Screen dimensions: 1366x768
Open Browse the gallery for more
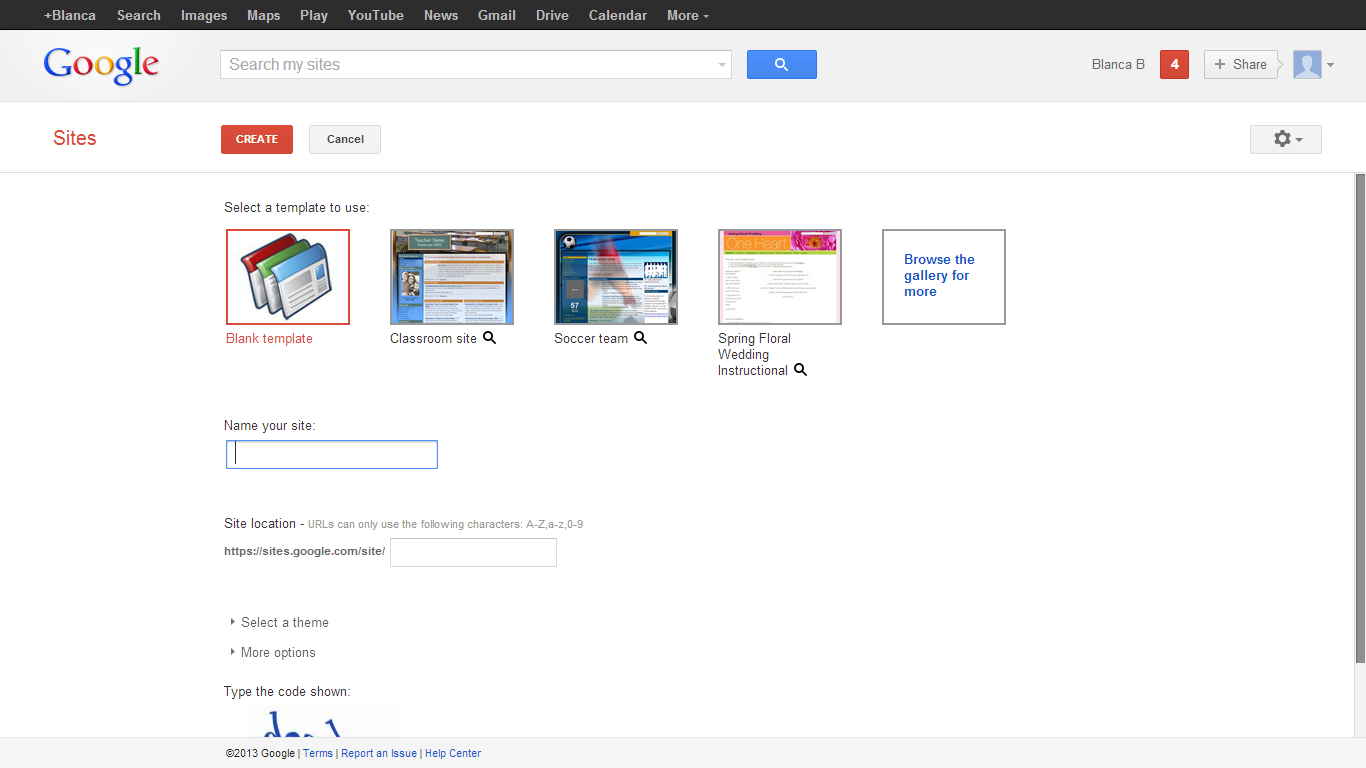click(x=944, y=277)
